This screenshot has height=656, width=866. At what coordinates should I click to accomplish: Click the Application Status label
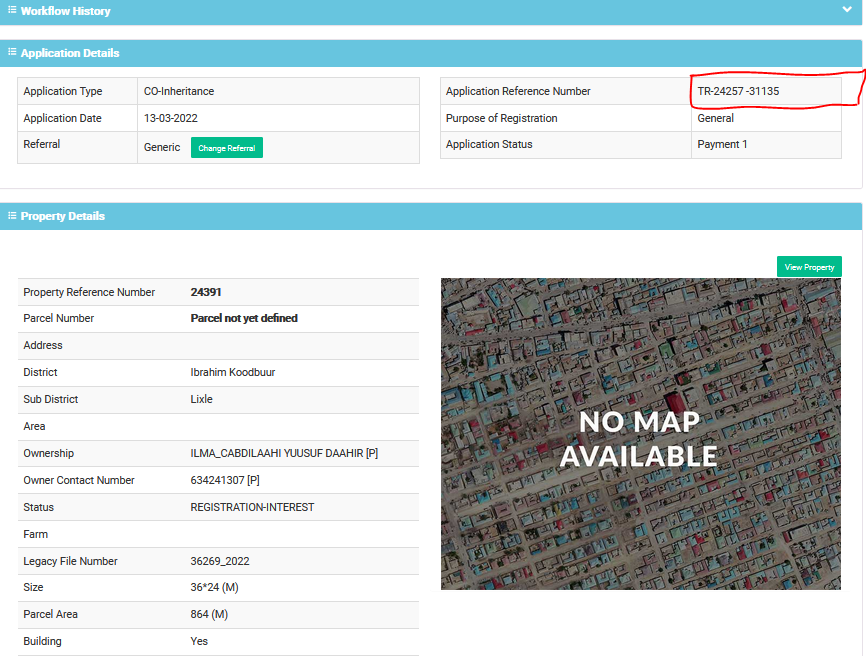(489, 144)
